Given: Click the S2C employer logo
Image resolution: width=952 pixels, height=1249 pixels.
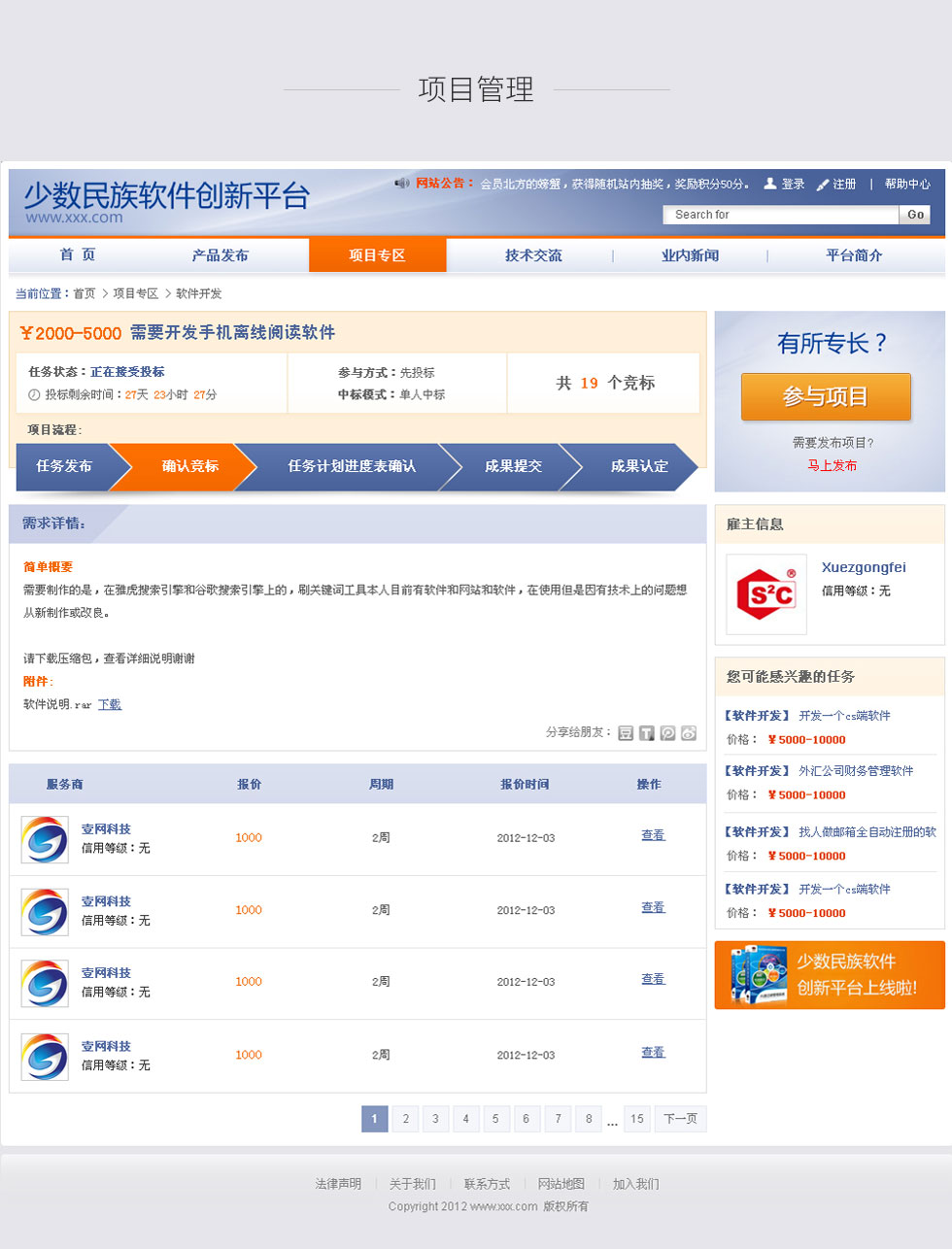Looking at the screenshot, I should click(766, 594).
